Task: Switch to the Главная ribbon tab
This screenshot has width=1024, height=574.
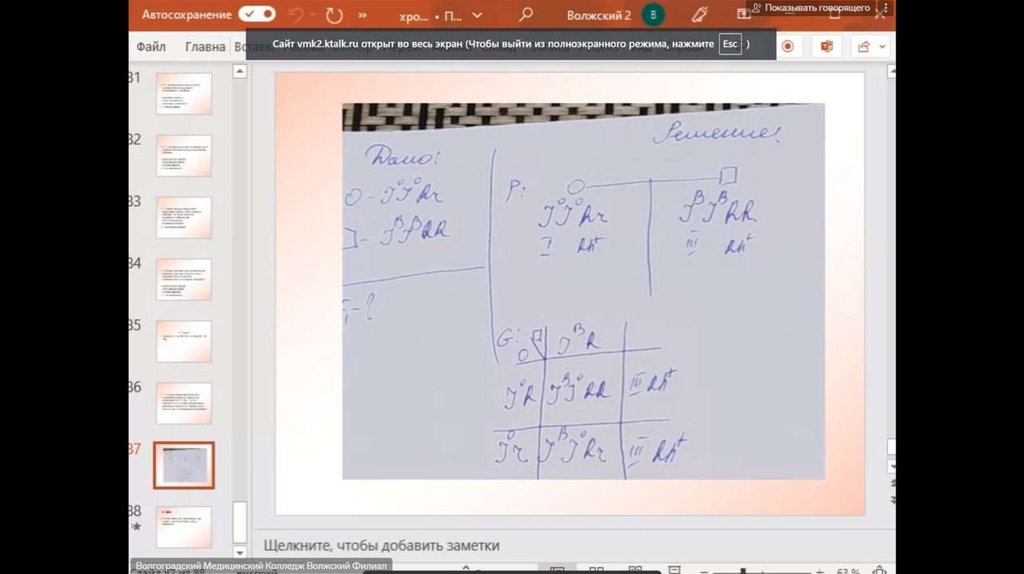Action: (x=205, y=46)
